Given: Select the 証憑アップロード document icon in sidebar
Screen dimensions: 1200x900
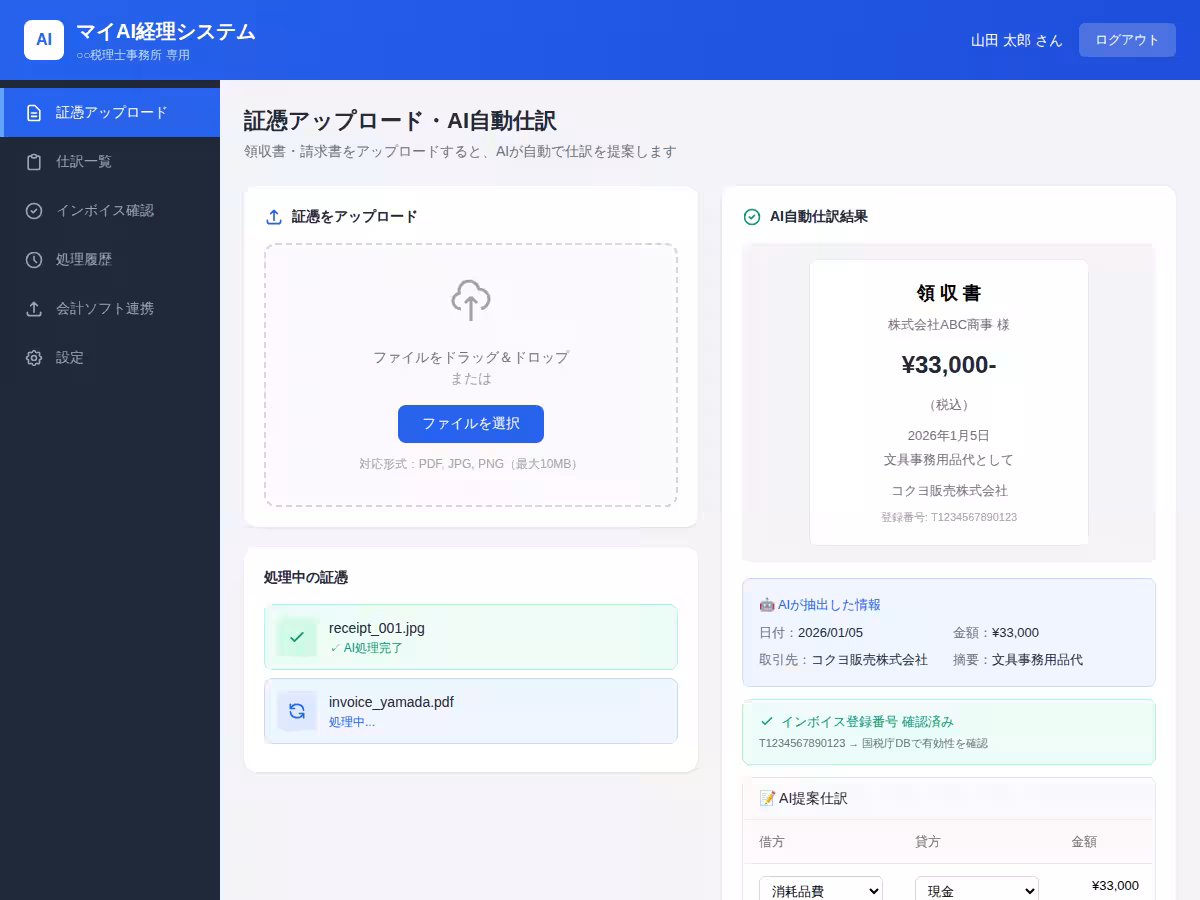Looking at the screenshot, I should pyautogui.click(x=34, y=112).
